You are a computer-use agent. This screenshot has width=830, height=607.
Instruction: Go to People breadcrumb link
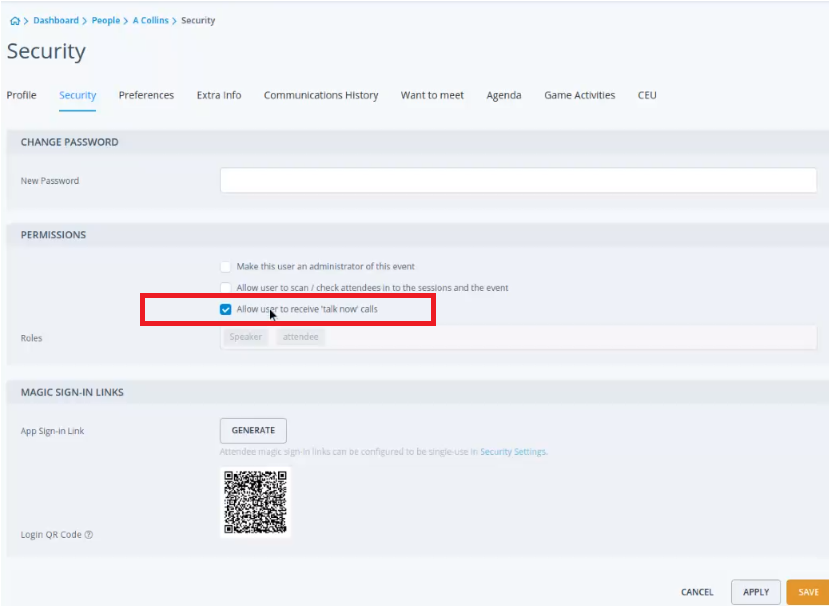[x=106, y=21]
